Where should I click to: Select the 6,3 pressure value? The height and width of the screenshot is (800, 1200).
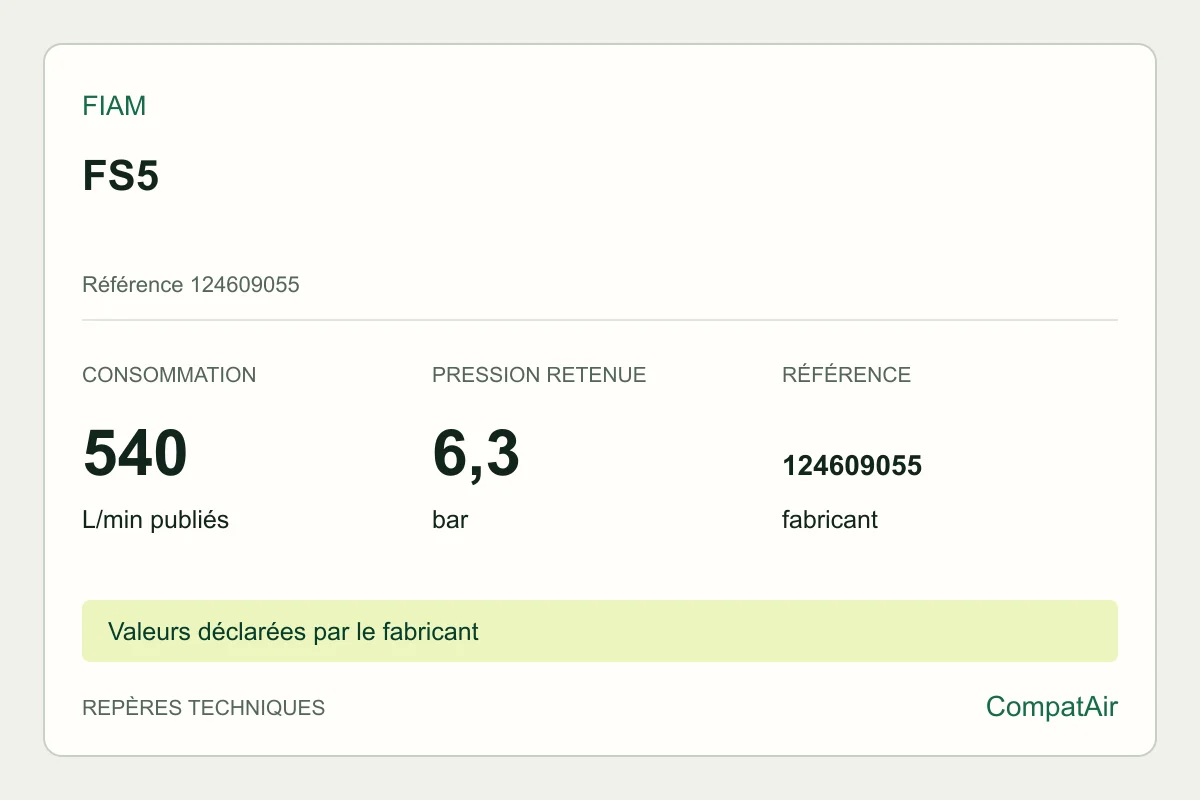[476, 453]
